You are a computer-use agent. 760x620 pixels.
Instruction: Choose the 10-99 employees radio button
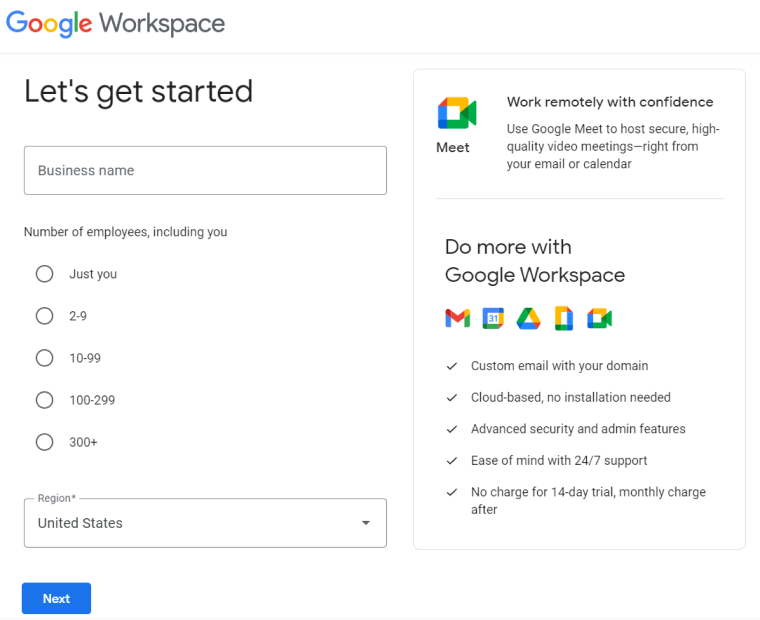tap(45, 358)
